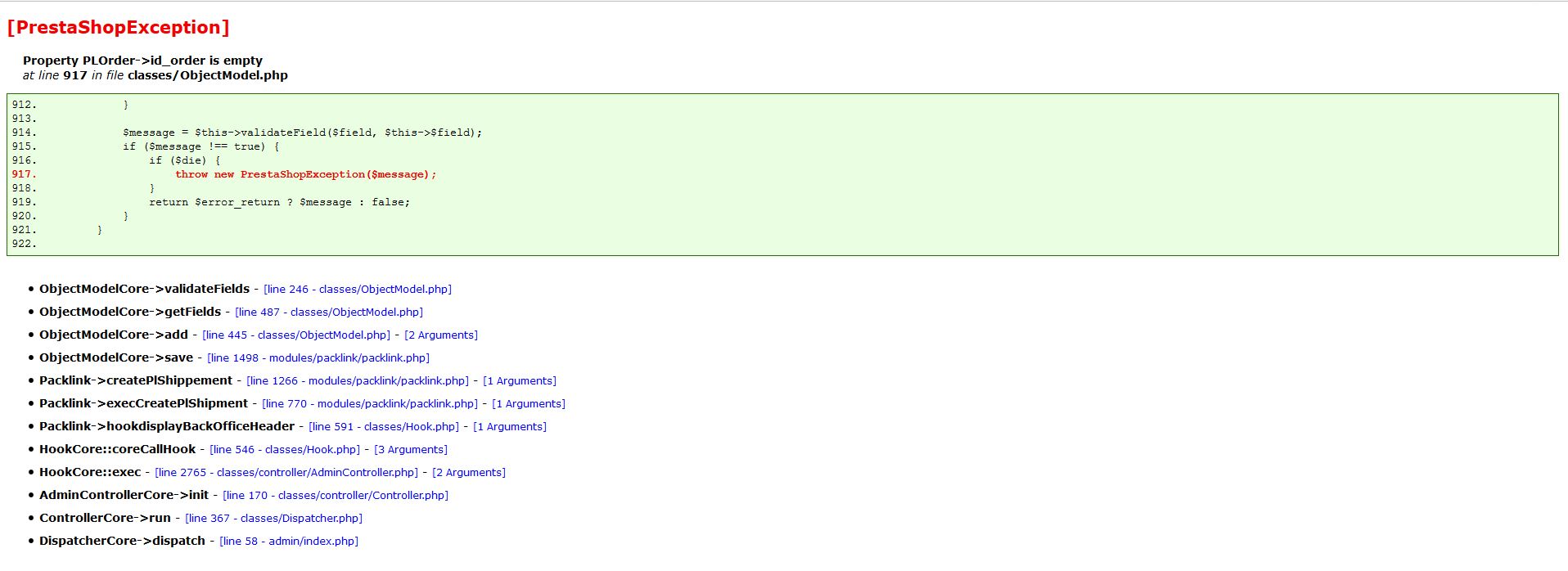
Task: Select Packlink->hookdisplayBackOfficeHeader trace entry
Action: (167, 426)
